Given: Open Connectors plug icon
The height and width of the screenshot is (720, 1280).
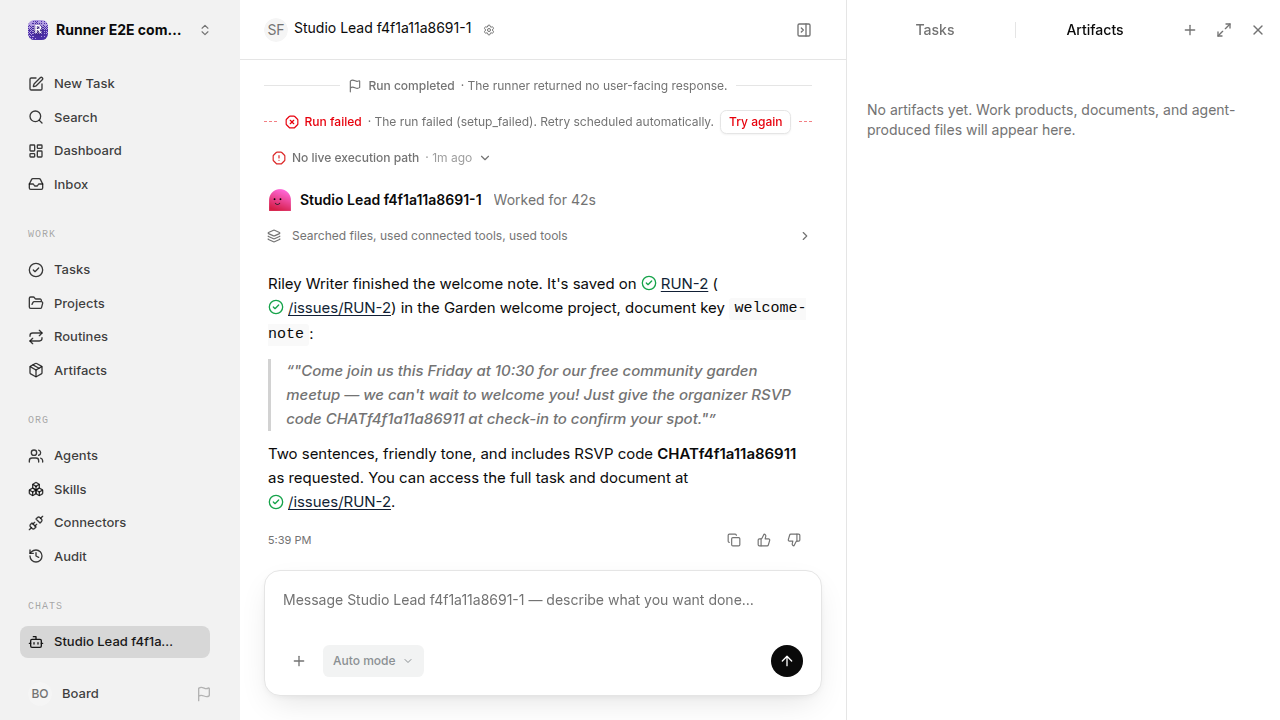Looking at the screenshot, I should (36, 523).
